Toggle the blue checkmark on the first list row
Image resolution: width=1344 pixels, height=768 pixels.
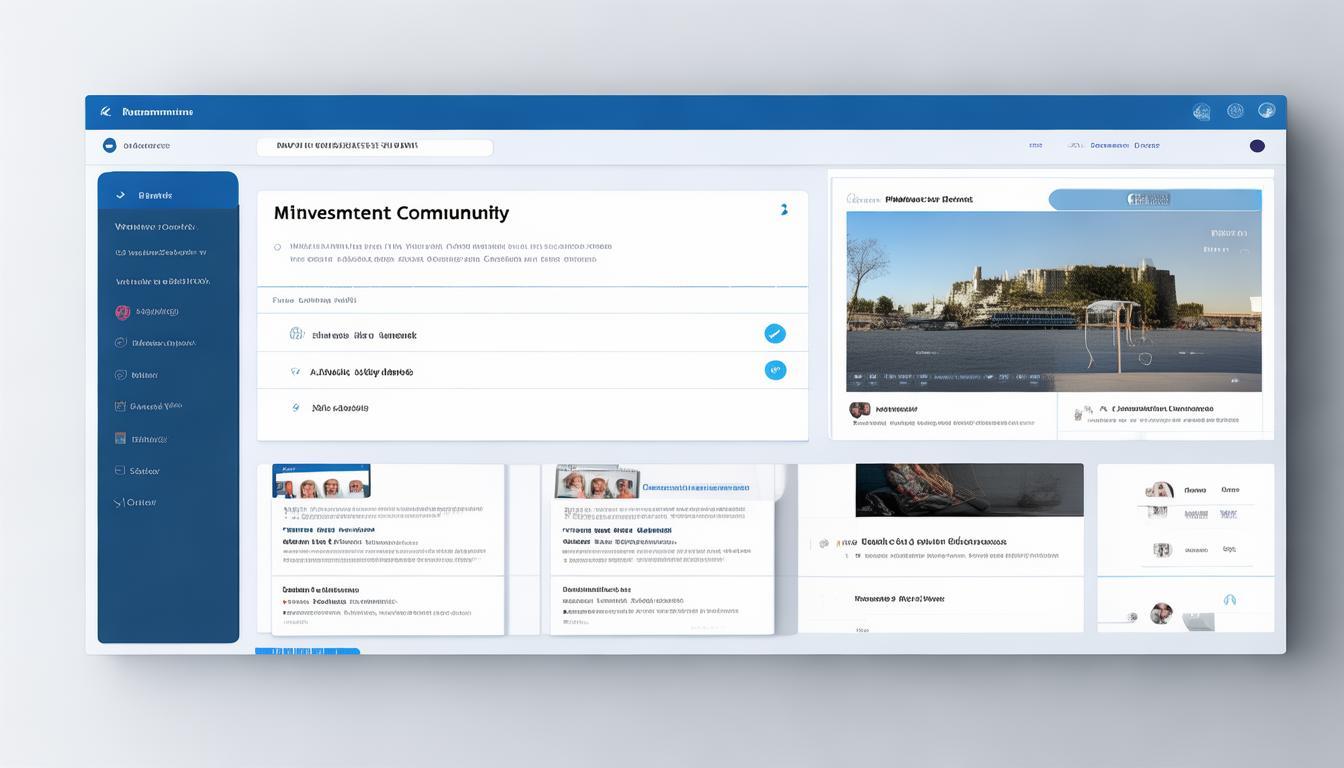[774, 334]
